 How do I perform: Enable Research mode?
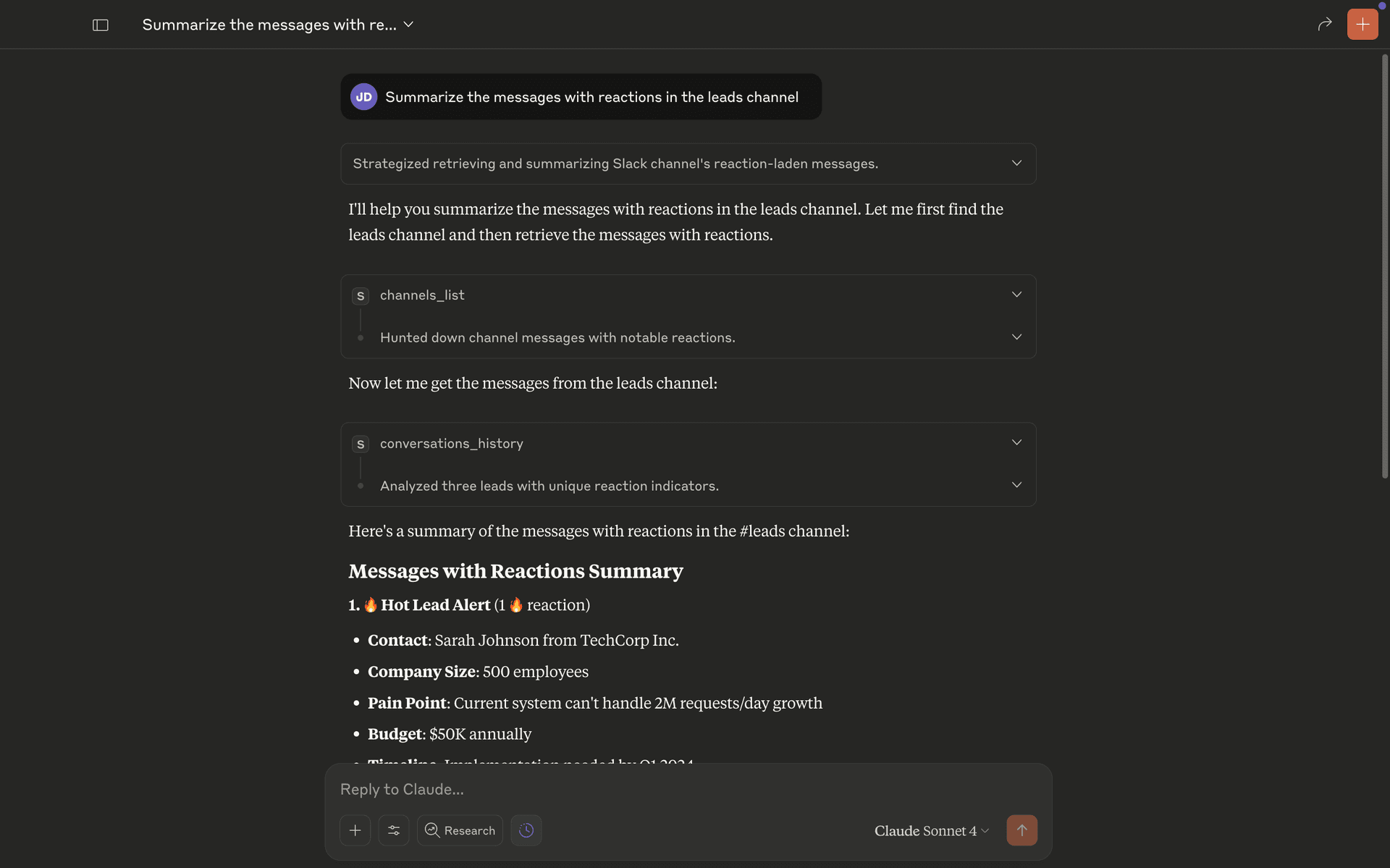[460, 830]
